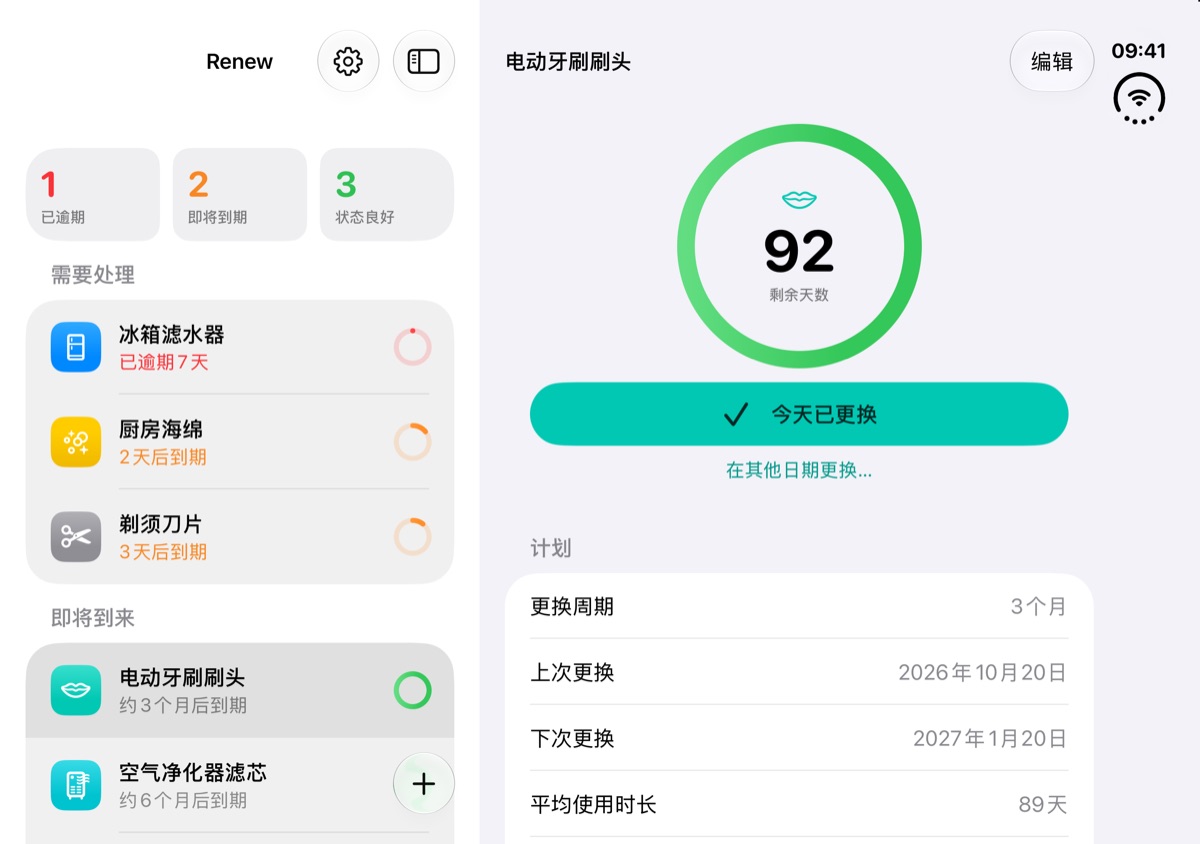
Task: Click the scissors icon of 剃须刀片
Action: click(x=76, y=537)
